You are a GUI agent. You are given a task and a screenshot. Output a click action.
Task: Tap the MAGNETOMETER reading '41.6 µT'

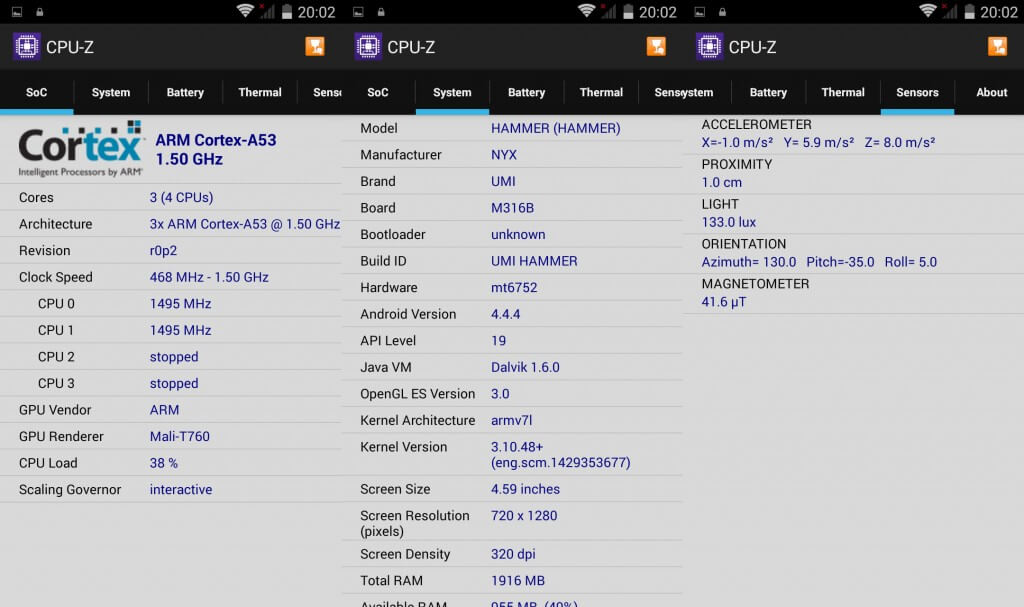(x=724, y=302)
